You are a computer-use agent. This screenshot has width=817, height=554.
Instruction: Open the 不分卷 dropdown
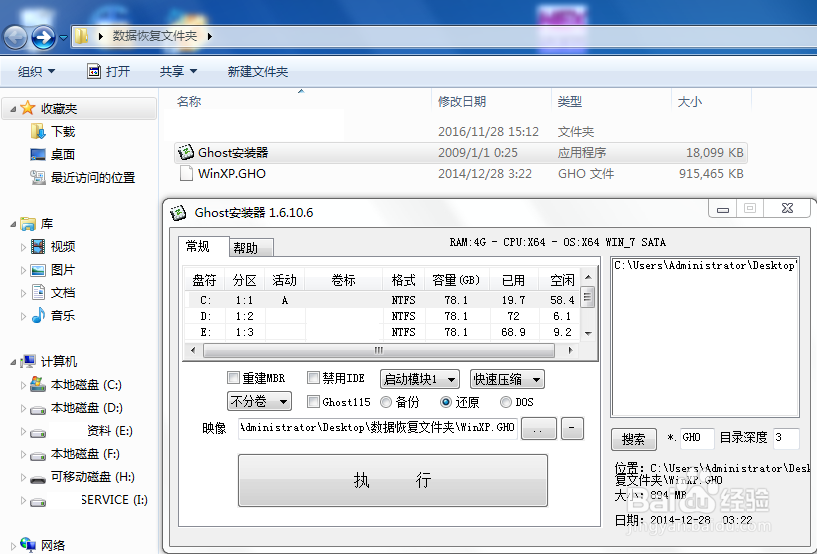259,401
